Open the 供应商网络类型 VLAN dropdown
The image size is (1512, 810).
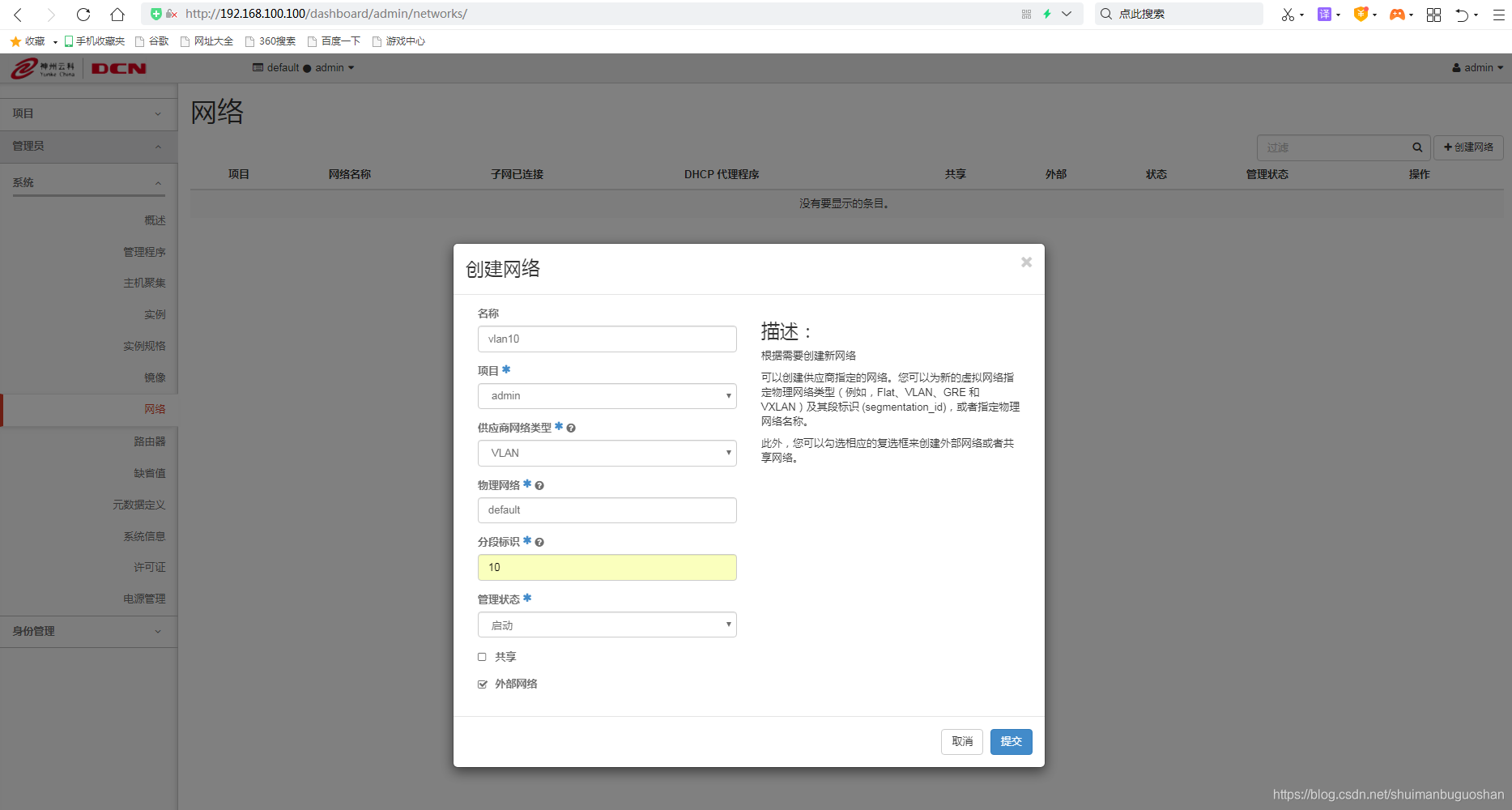pyautogui.click(x=607, y=453)
